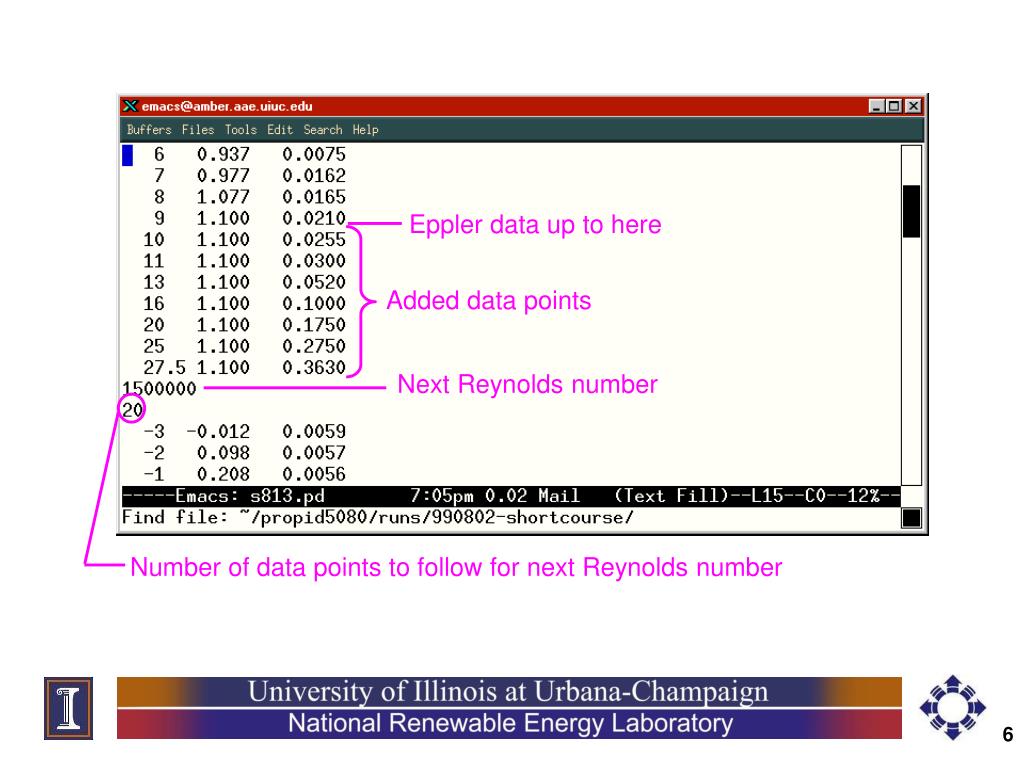Image resolution: width=1024 pixels, height=768 pixels.
Task: Click the Reynolds number 1500000
Action: click(x=159, y=389)
